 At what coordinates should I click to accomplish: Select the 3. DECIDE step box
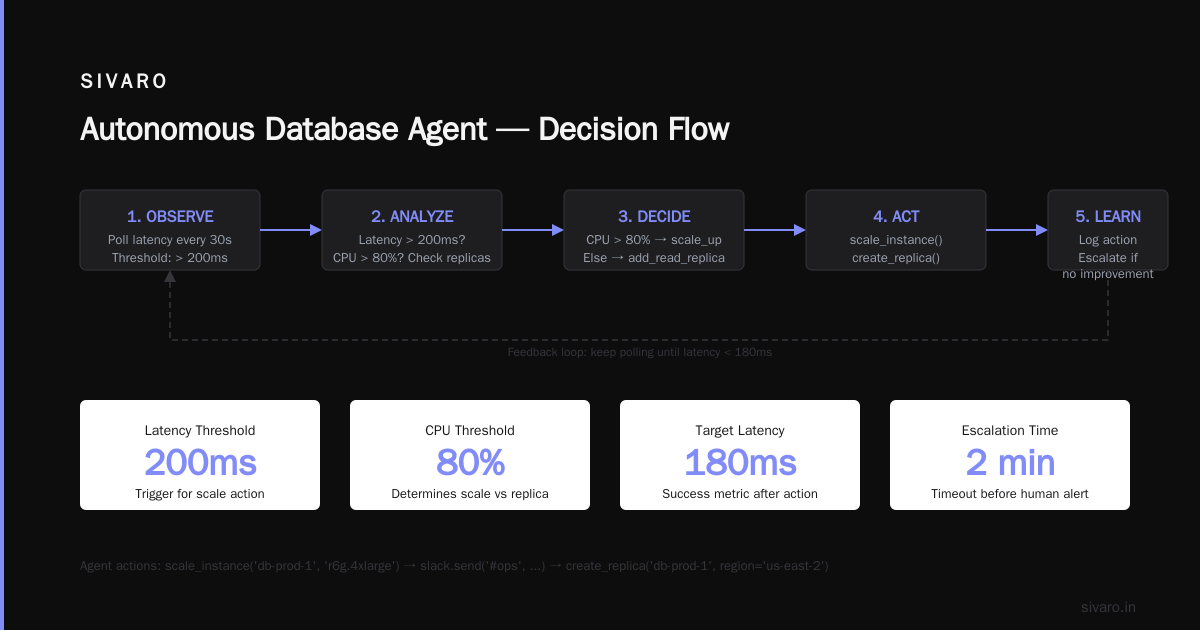[x=654, y=230]
